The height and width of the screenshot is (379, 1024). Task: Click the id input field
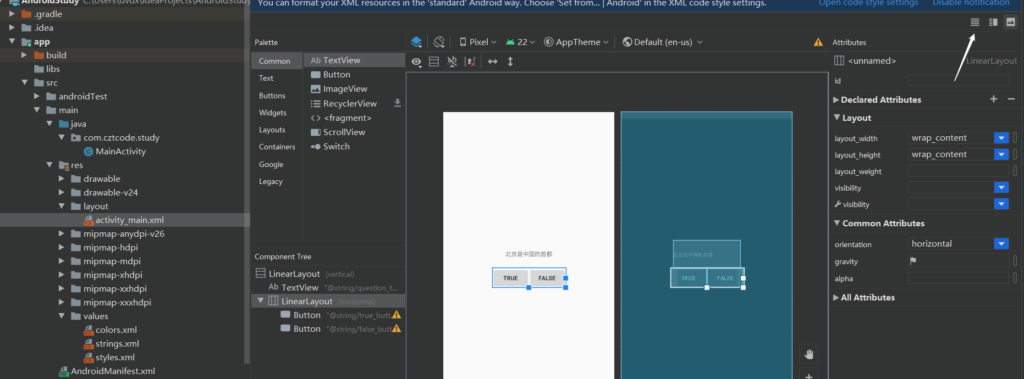(958, 80)
